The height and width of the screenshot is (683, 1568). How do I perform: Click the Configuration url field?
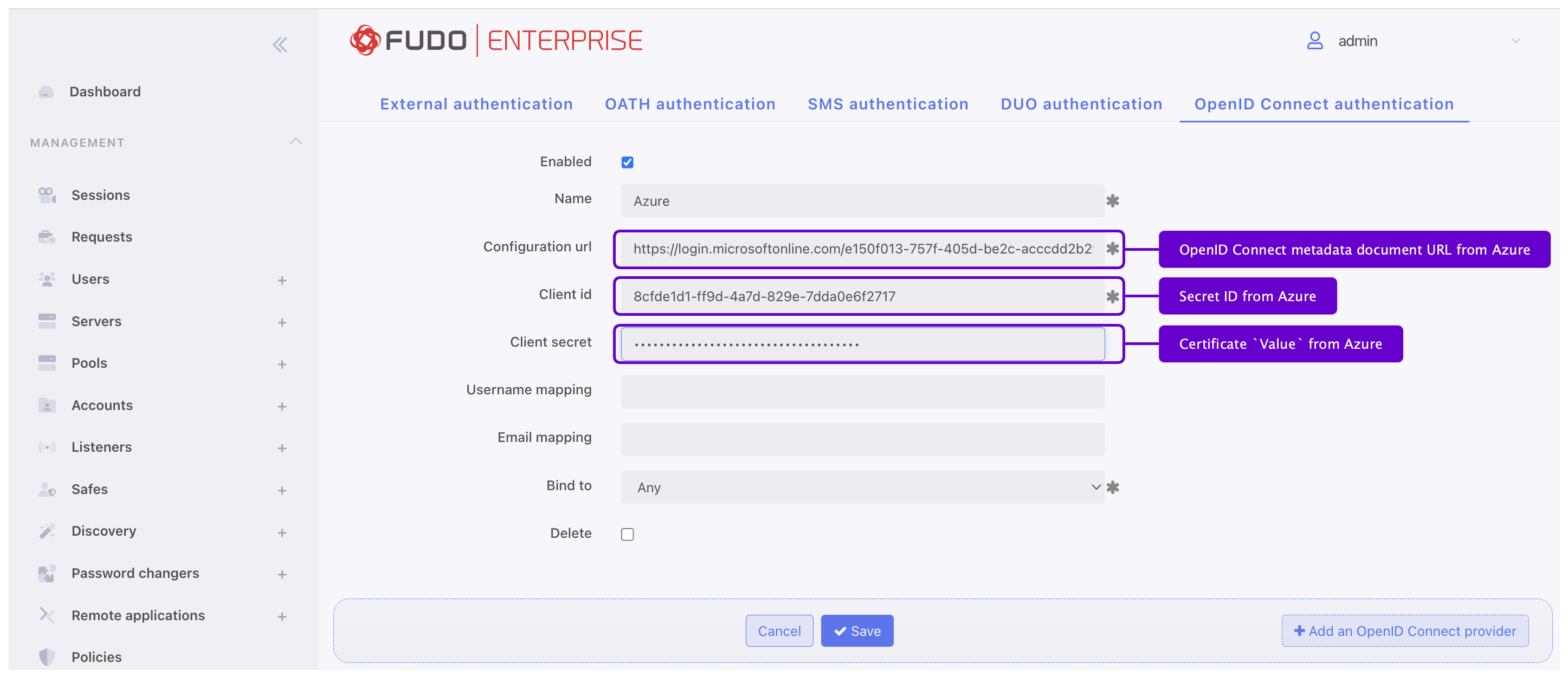(862, 249)
